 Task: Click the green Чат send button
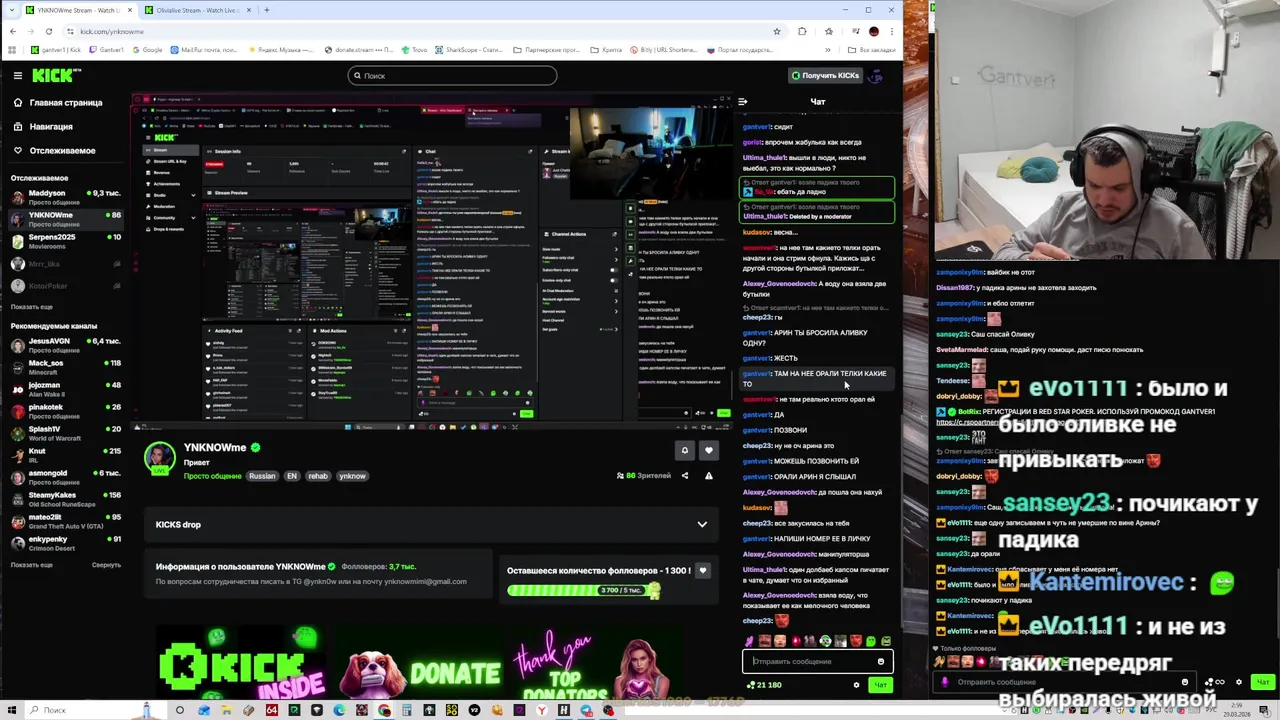click(x=880, y=685)
